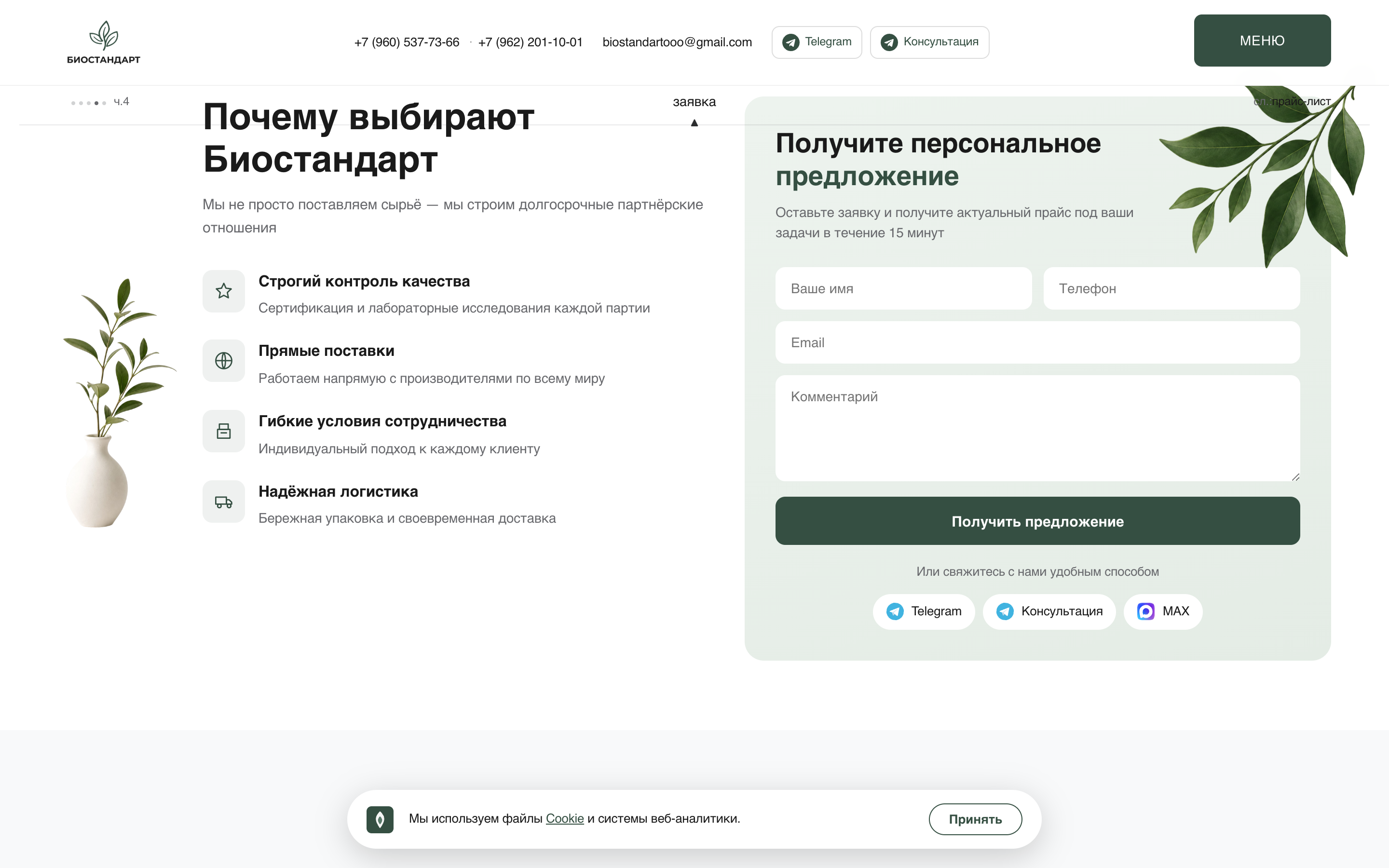Click the archive box icon for flexible terms
Viewport: 1389px width, 868px height.
click(x=223, y=431)
